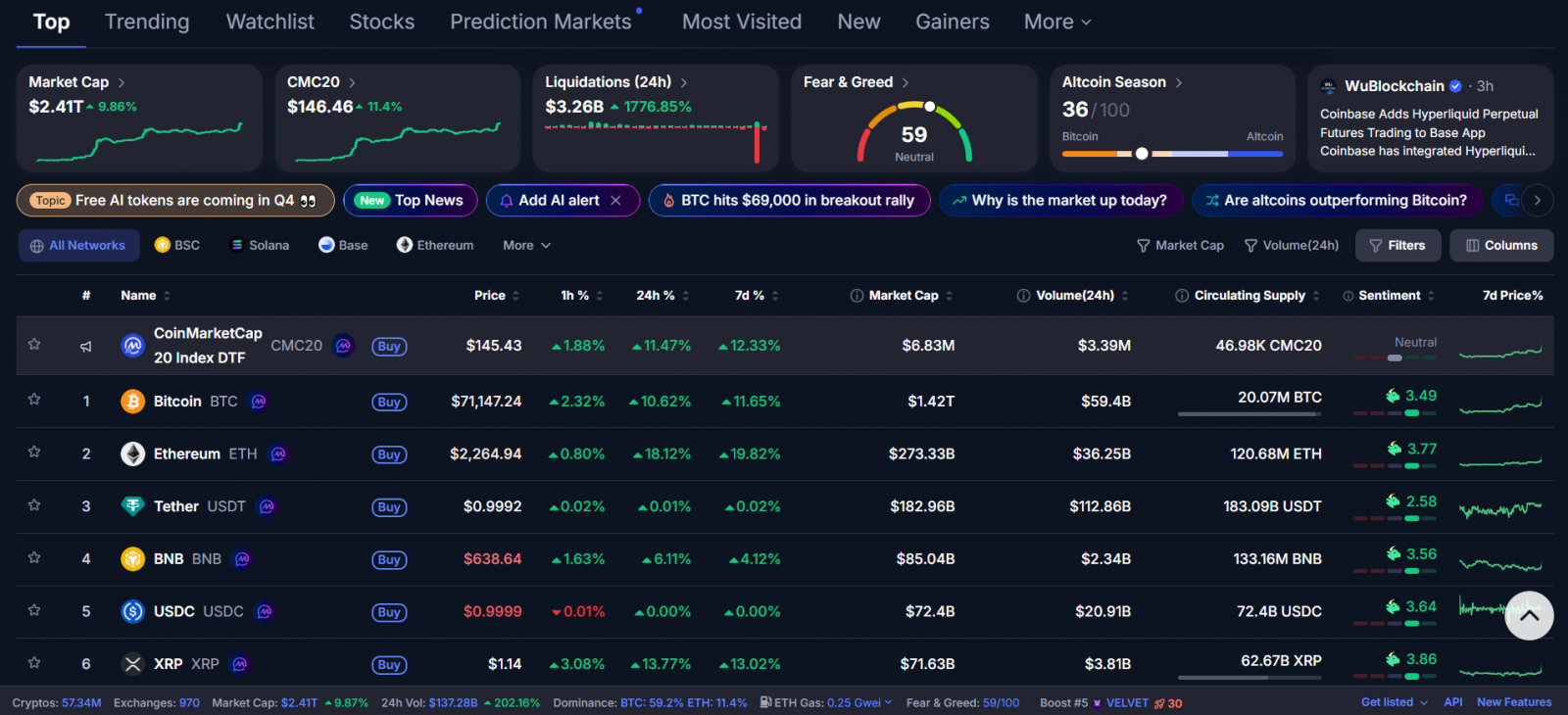The width and height of the screenshot is (1568, 715).
Task: Toggle the USDC watchlist star
Action: tap(34, 609)
